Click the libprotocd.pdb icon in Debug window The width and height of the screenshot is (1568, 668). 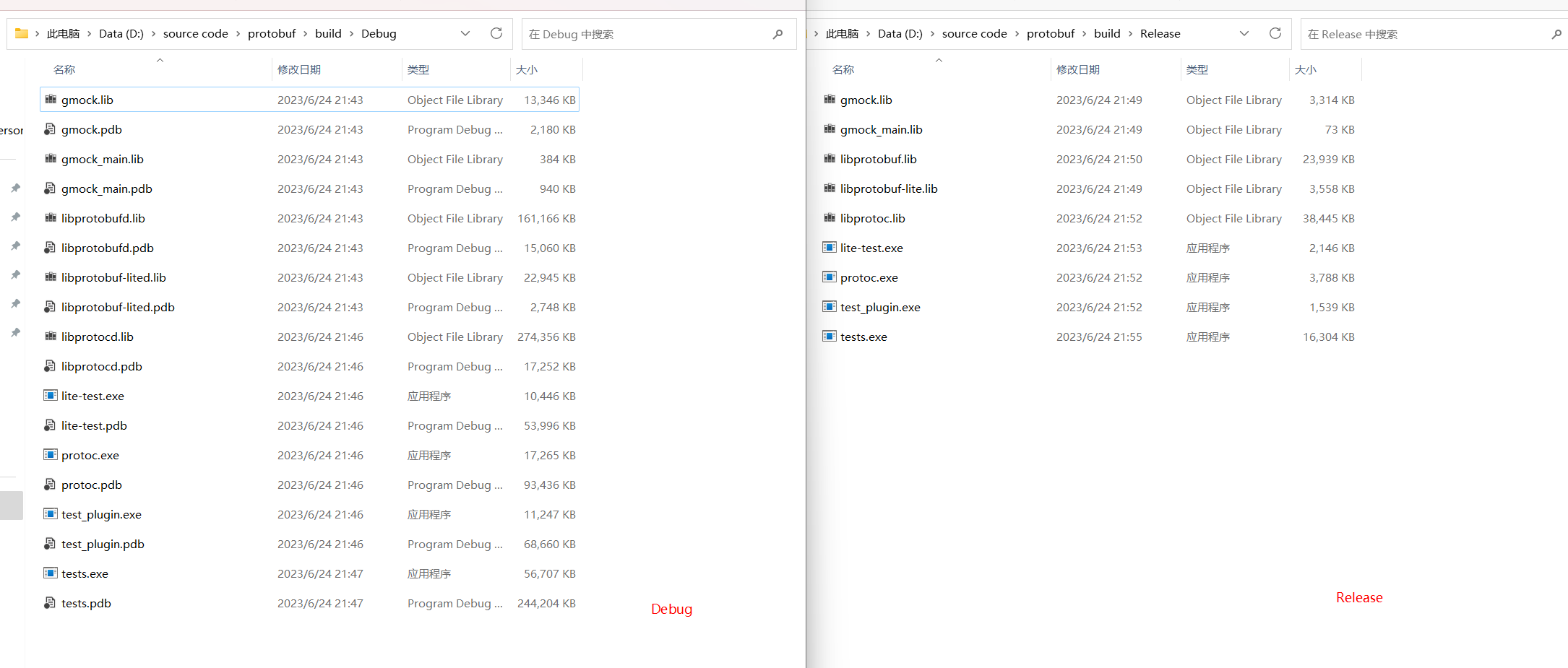51,366
